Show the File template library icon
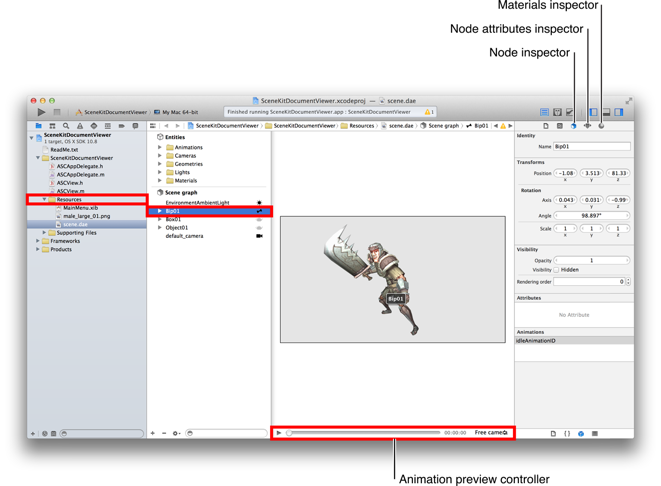Viewport: 661px width, 486px height. pyautogui.click(x=554, y=433)
